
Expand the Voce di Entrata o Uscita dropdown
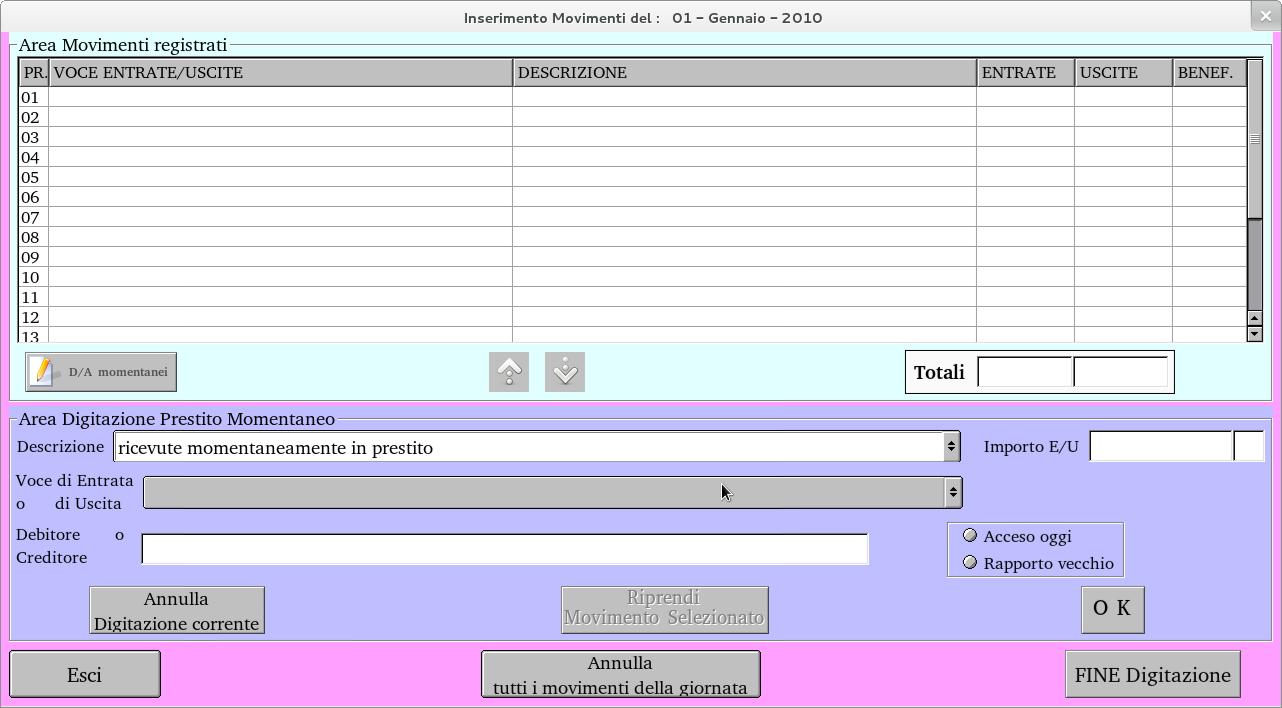(953, 492)
